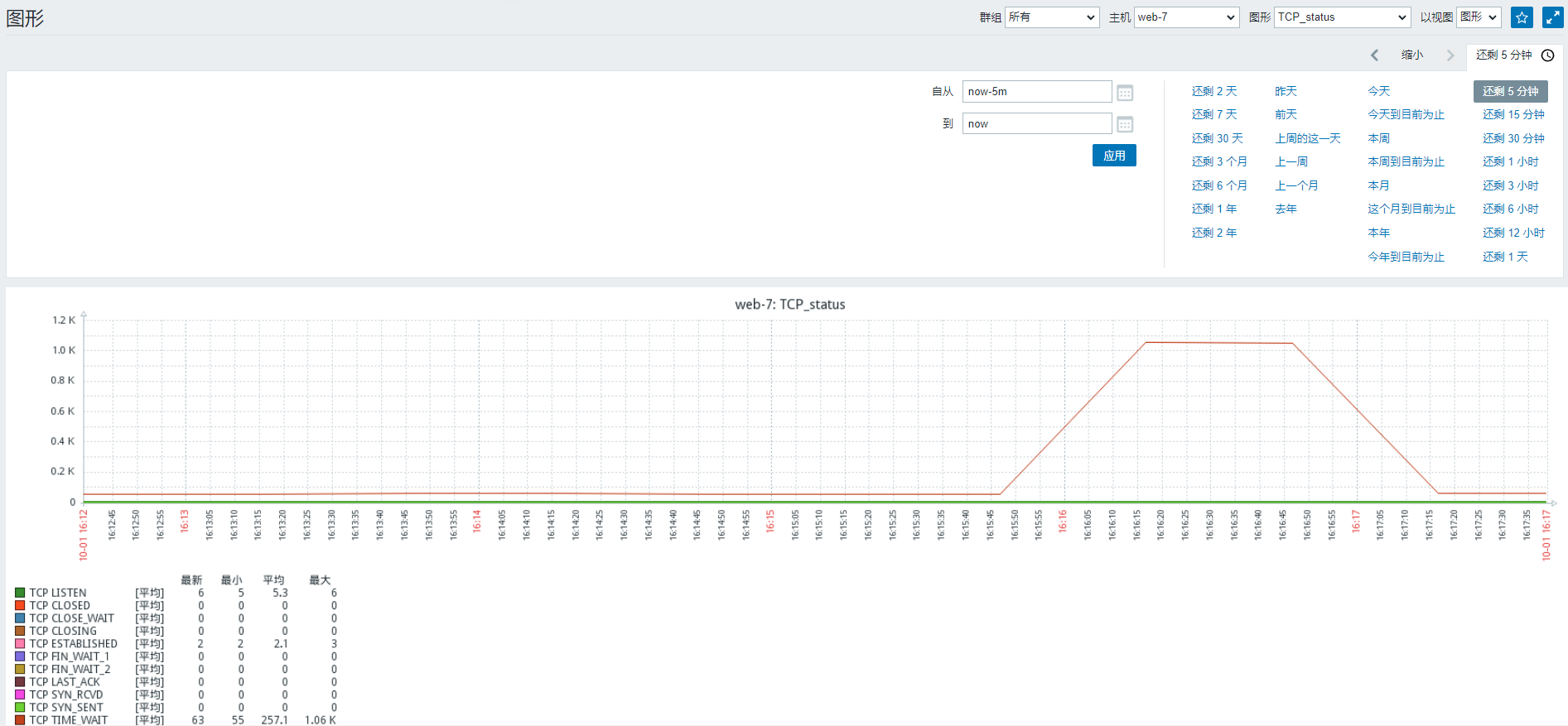Select time range 还剩 7 天
Screen dimensions: 1568x726
[x=1214, y=114]
